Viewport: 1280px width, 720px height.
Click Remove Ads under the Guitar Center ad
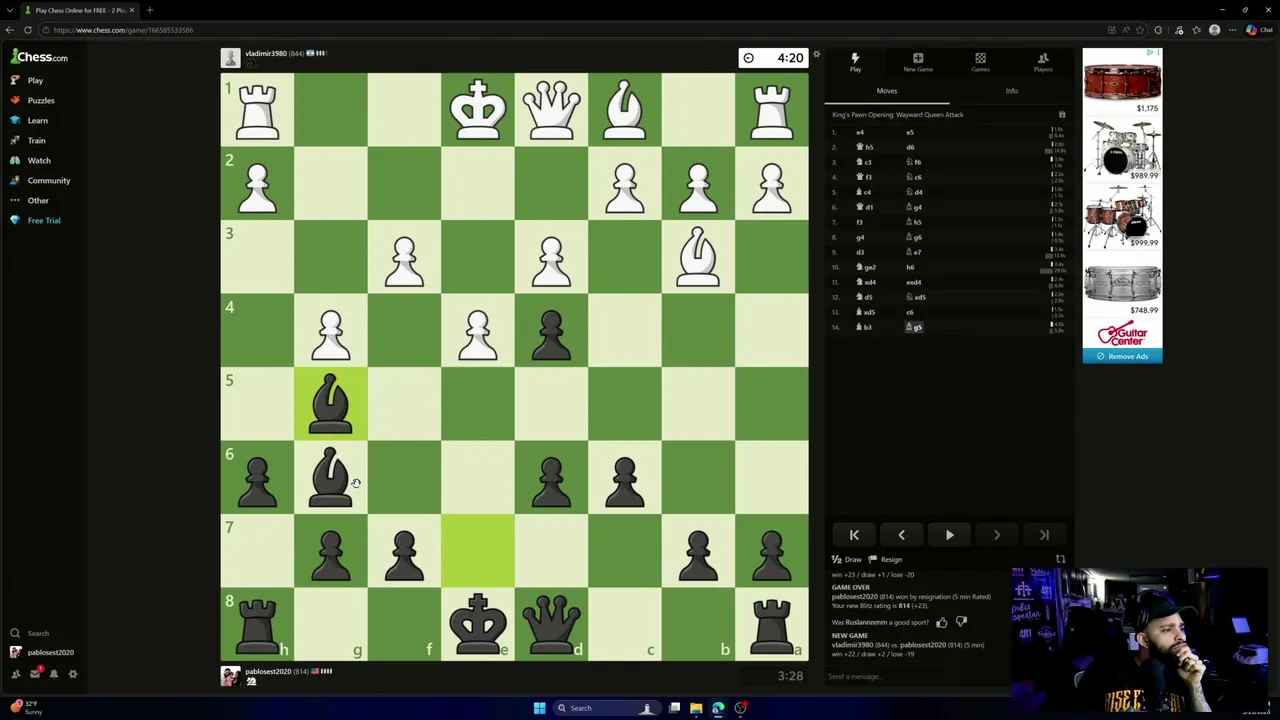click(1122, 356)
